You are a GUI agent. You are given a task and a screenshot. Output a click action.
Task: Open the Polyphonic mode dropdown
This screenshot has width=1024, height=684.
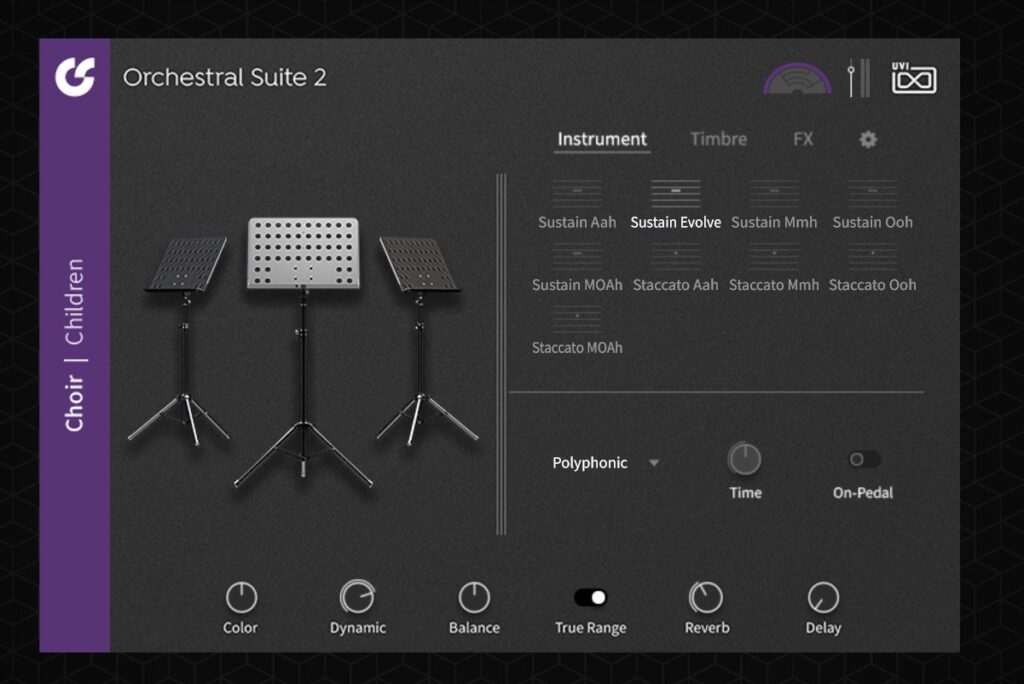click(605, 463)
